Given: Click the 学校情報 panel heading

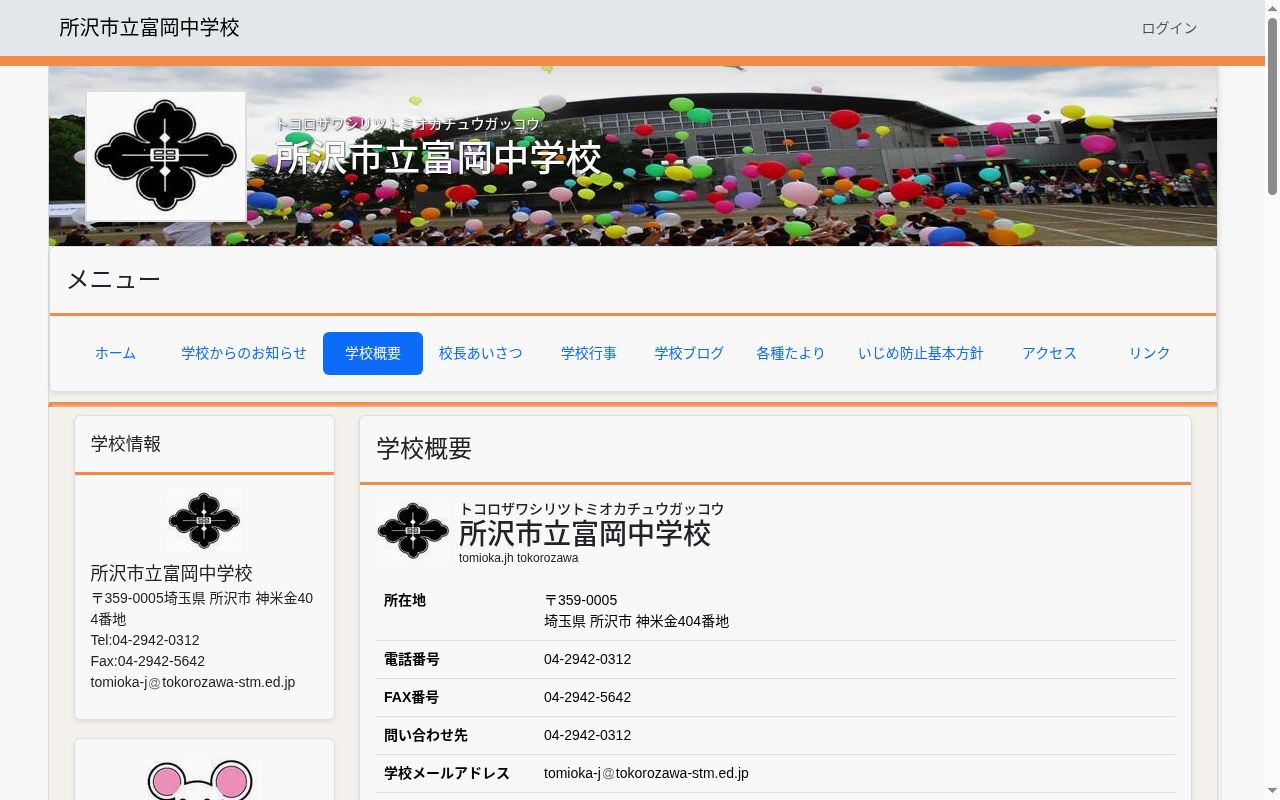Looking at the screenshot, I should click(126, 444).
